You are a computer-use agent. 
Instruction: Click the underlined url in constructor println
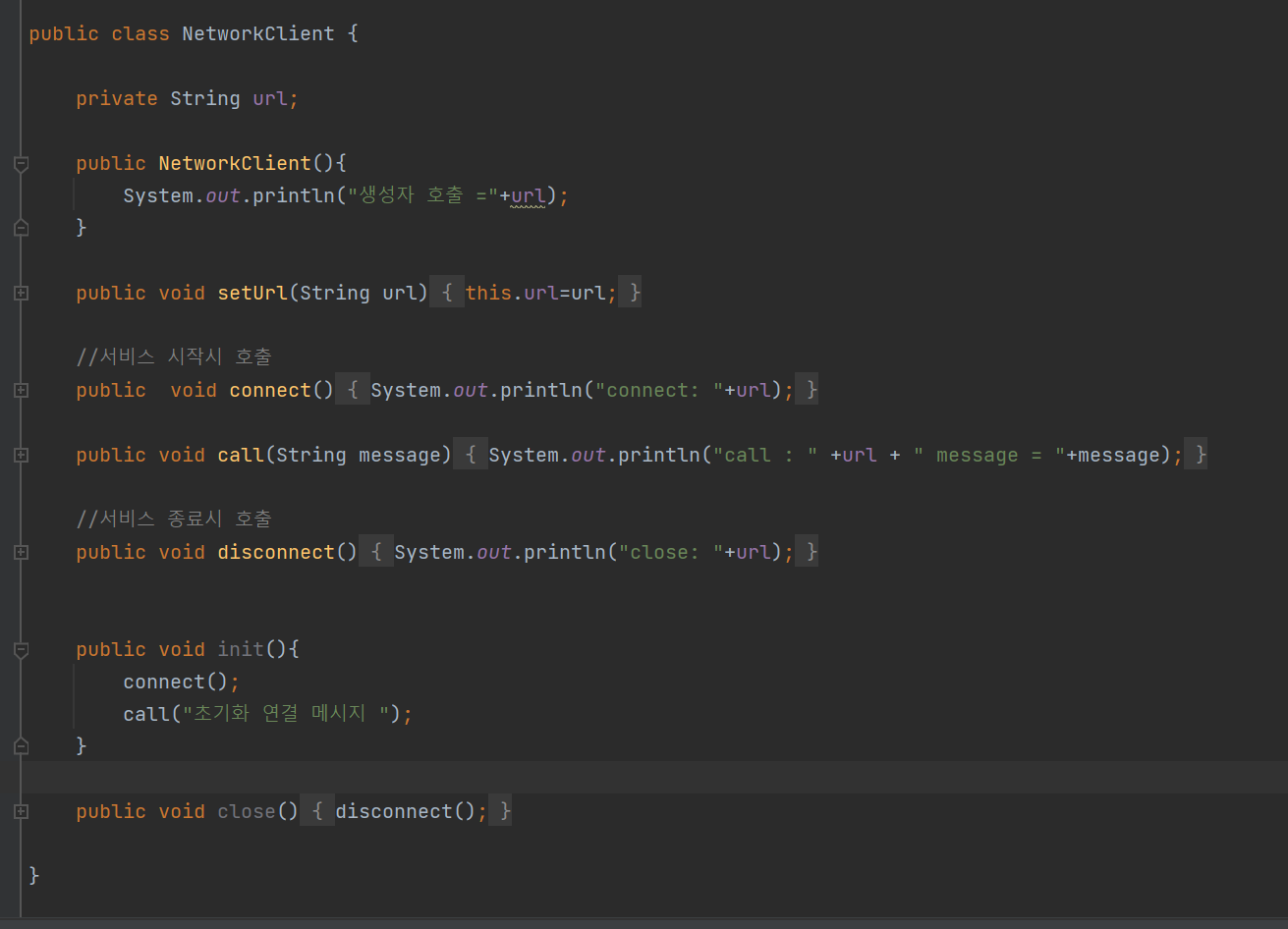530,195
